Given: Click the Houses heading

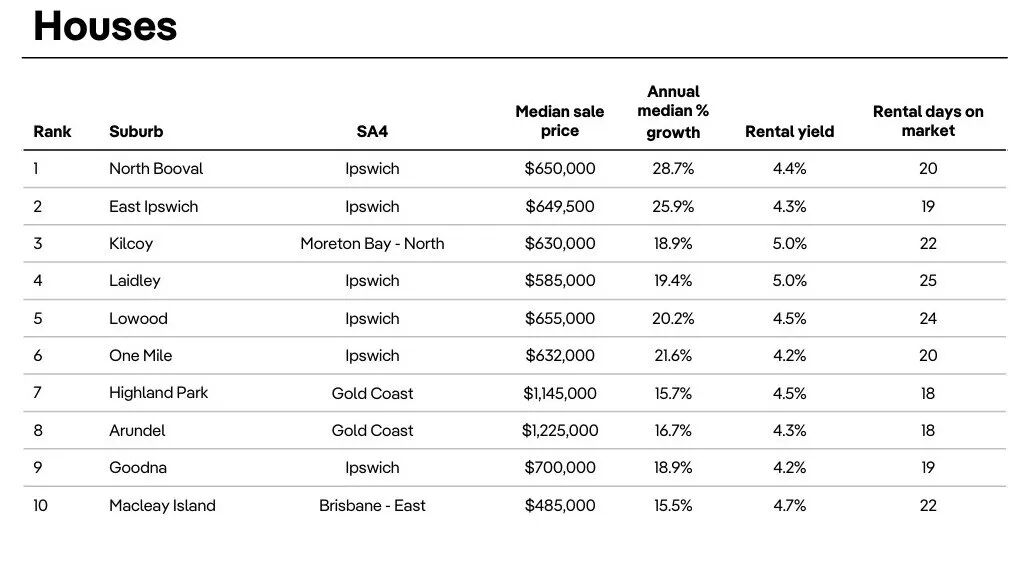Looking at the screenshot, I should pyautogui.click(x=105, y=26).
